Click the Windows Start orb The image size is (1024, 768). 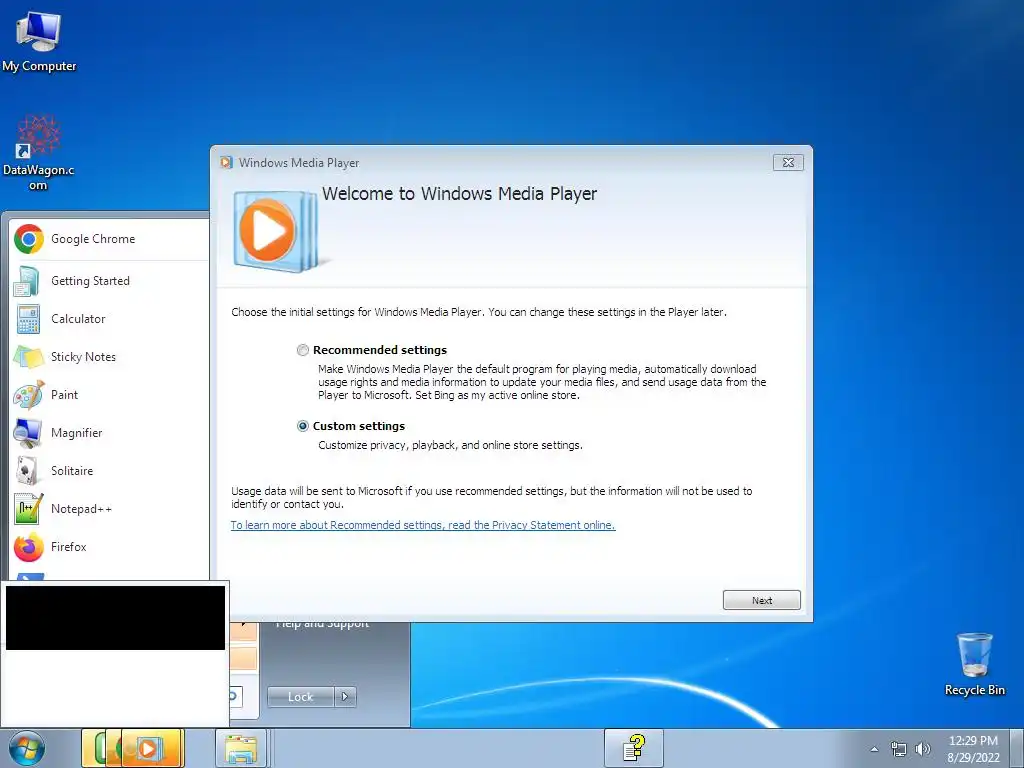click(27, 748)
